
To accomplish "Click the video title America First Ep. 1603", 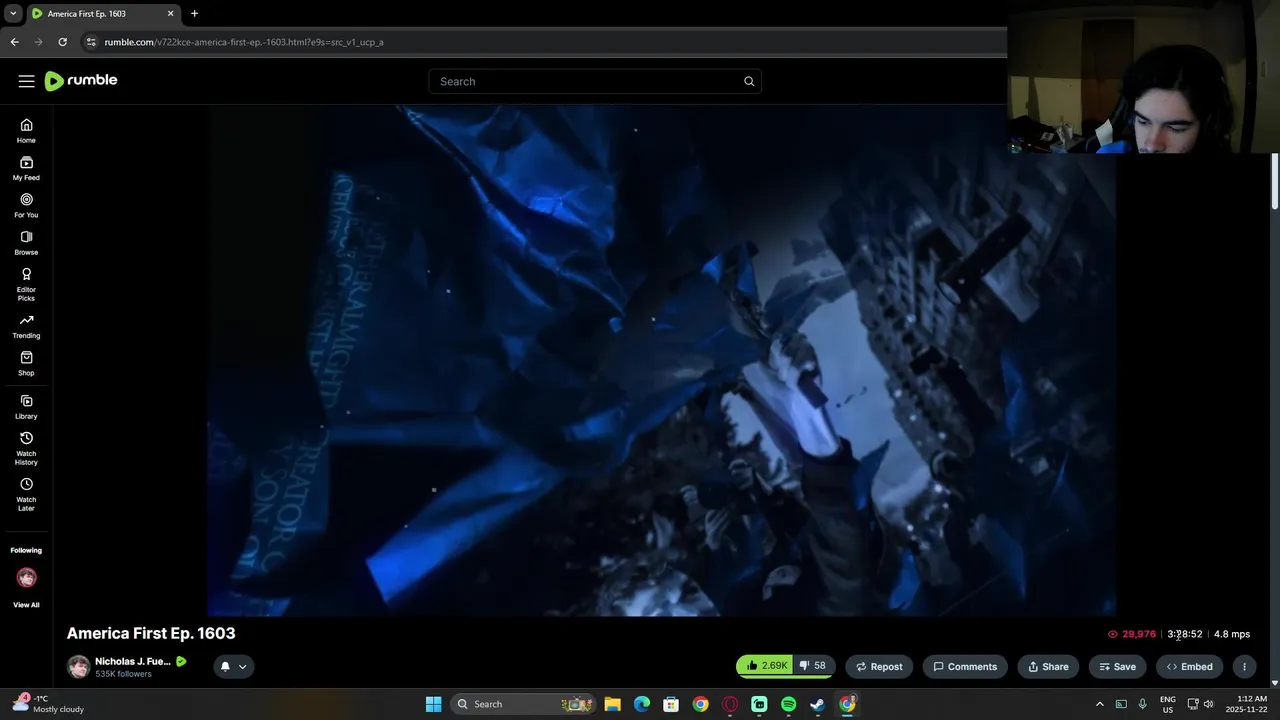I will click(x=151, y=633).
